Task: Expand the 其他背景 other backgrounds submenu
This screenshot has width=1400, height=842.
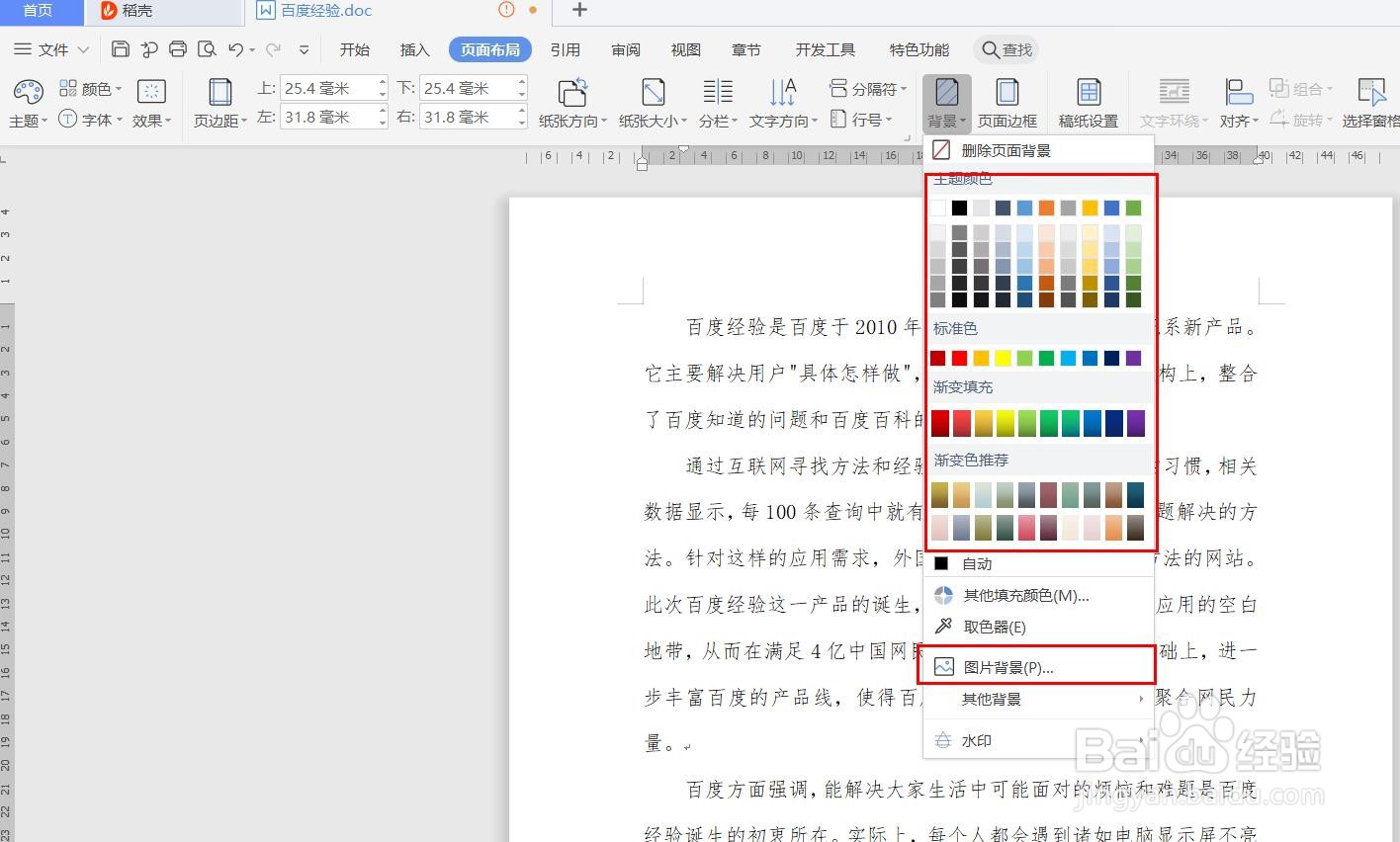Action: point(991,699)
